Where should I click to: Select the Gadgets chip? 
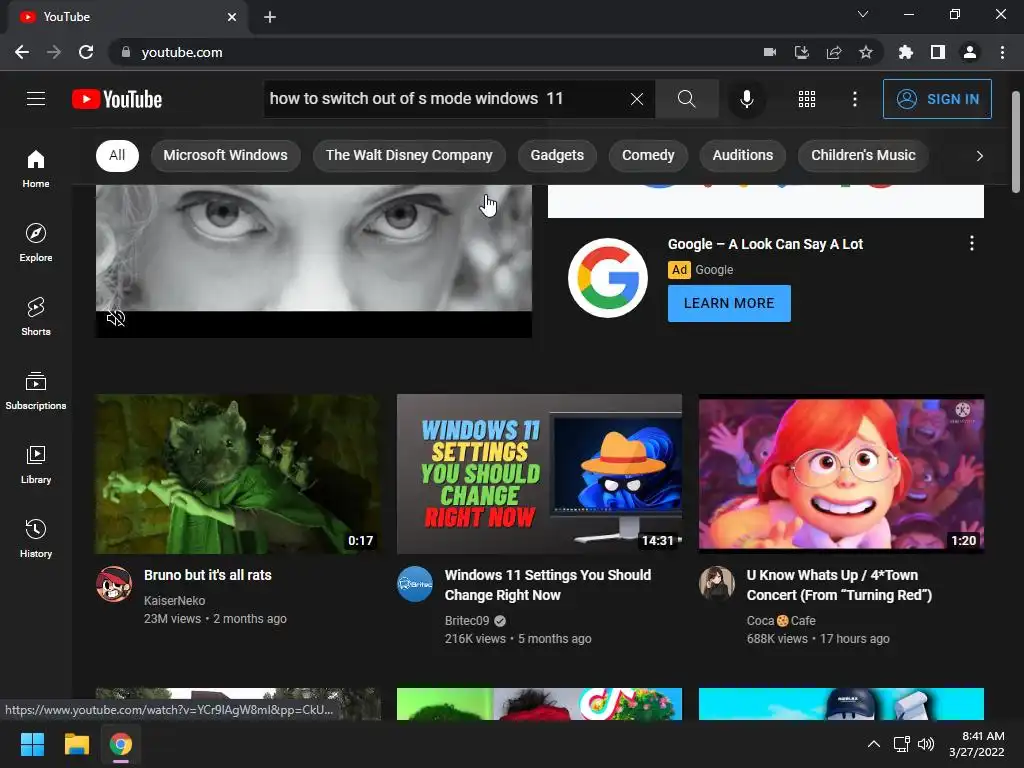pyautogui.click(x=557, y=155)
